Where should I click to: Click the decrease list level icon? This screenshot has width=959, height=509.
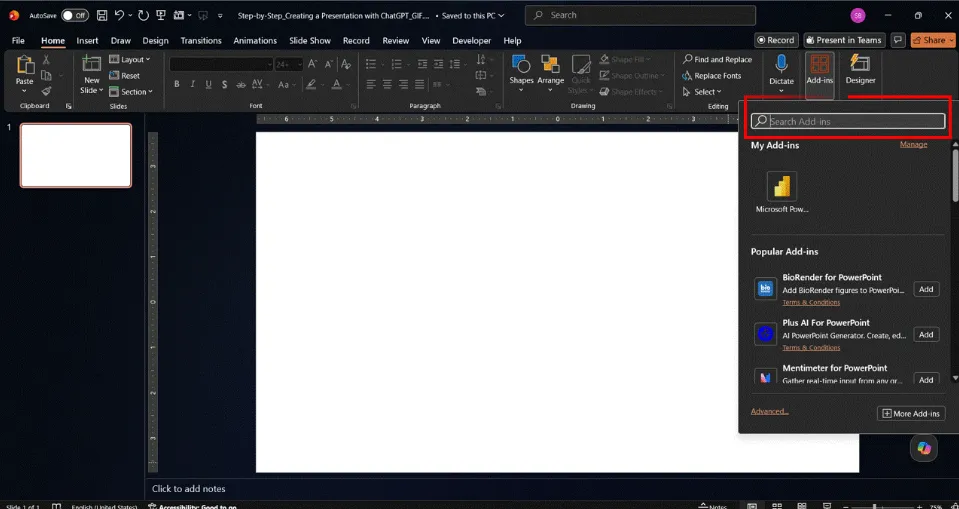pos(423,64)
